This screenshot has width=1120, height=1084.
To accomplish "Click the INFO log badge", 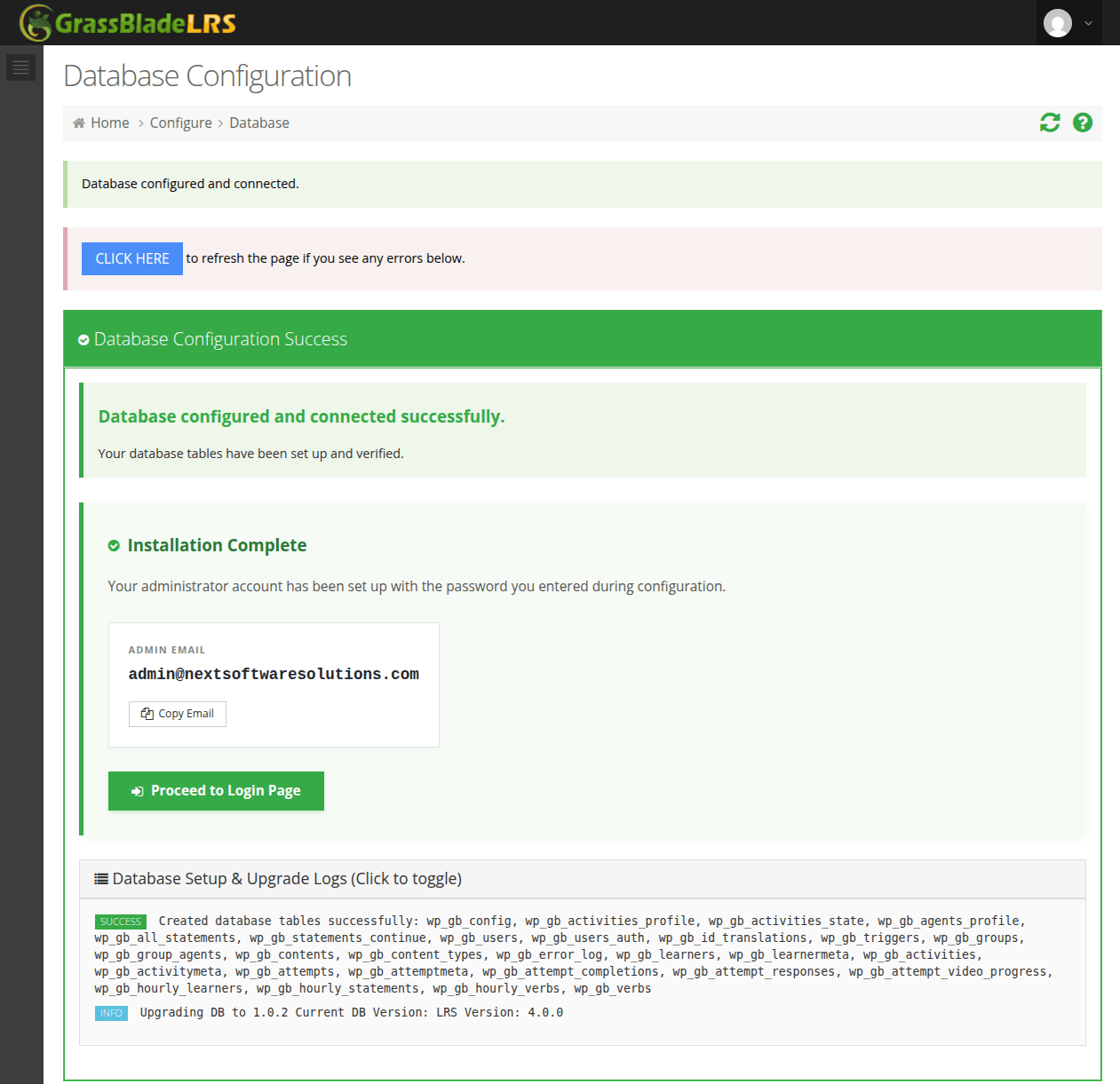I will point(111,1013).
